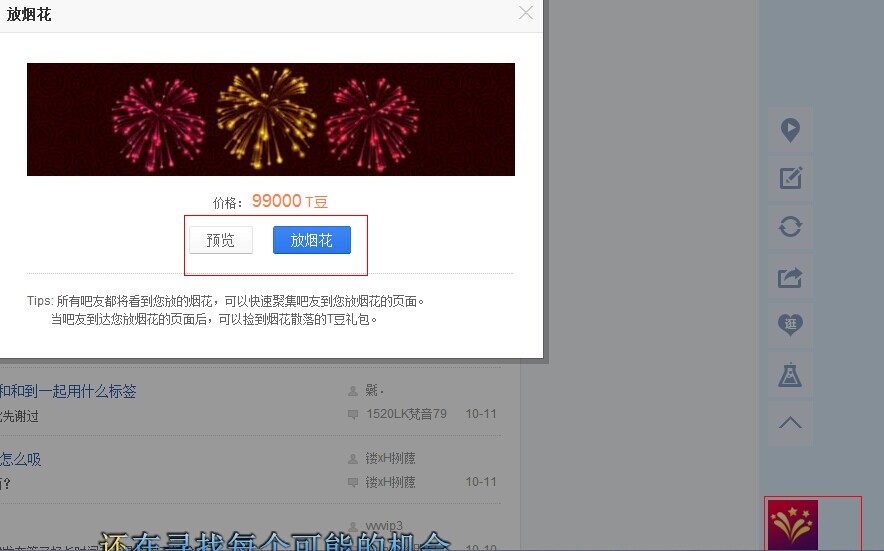Click the fireworks banner image
Image resolution: width=884 pixels, height=551 pixels.
pyautogui.click(x=271, y=119)
